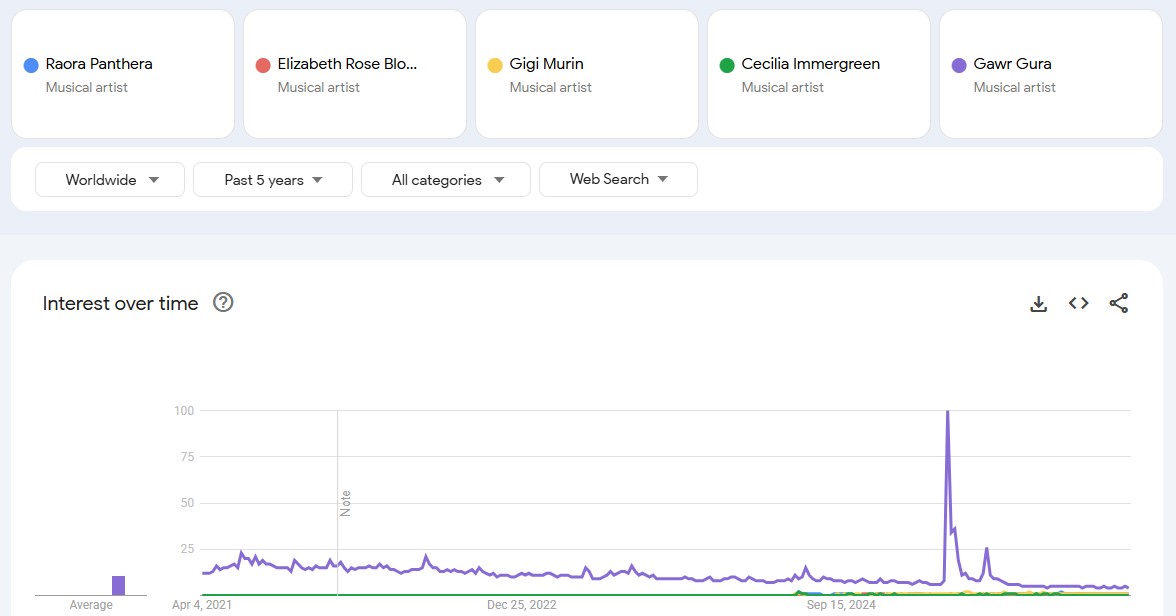Select the Raora Panthera term card

(x=123, y=74)
